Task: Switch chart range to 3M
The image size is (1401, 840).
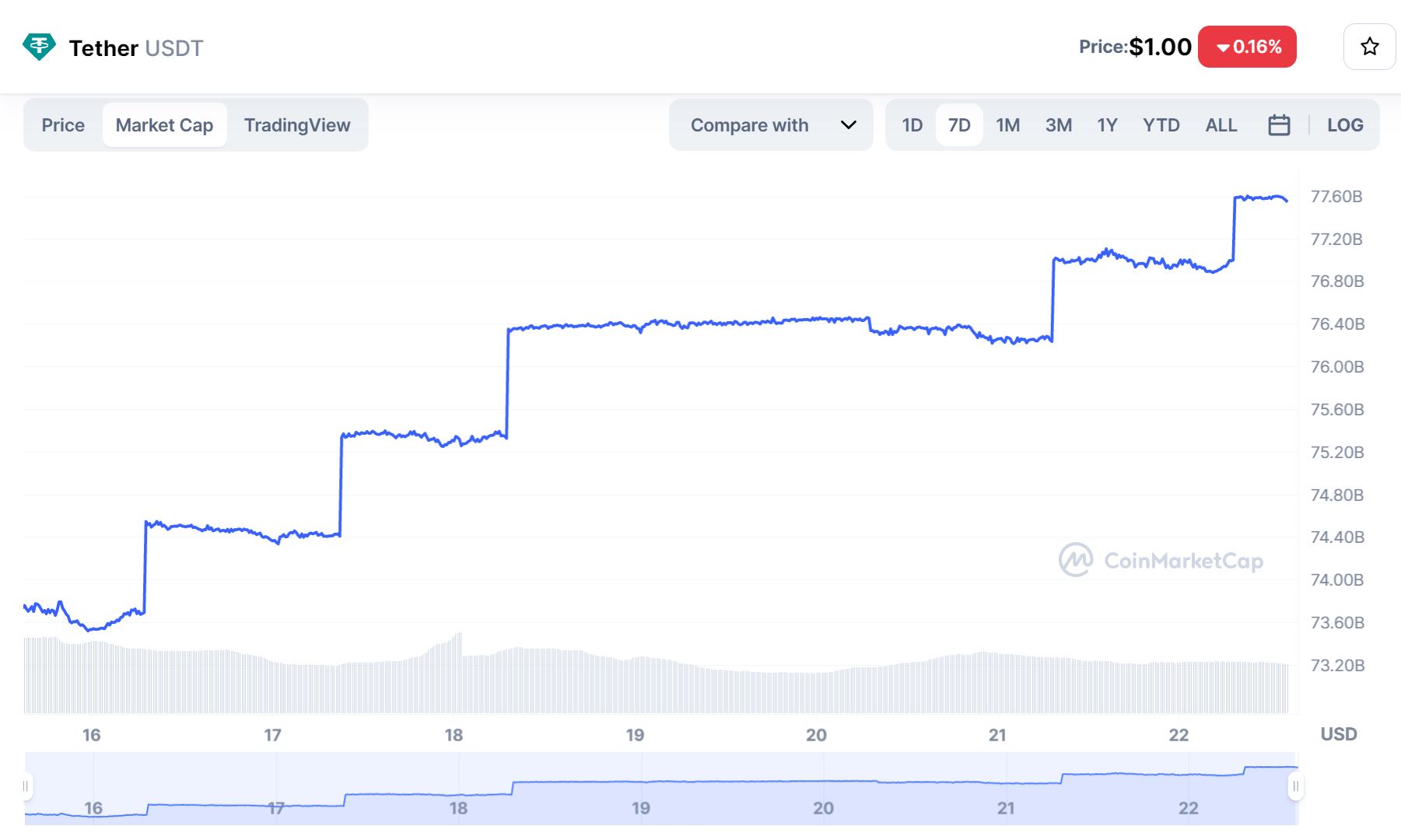Action: click(1059, 125)
